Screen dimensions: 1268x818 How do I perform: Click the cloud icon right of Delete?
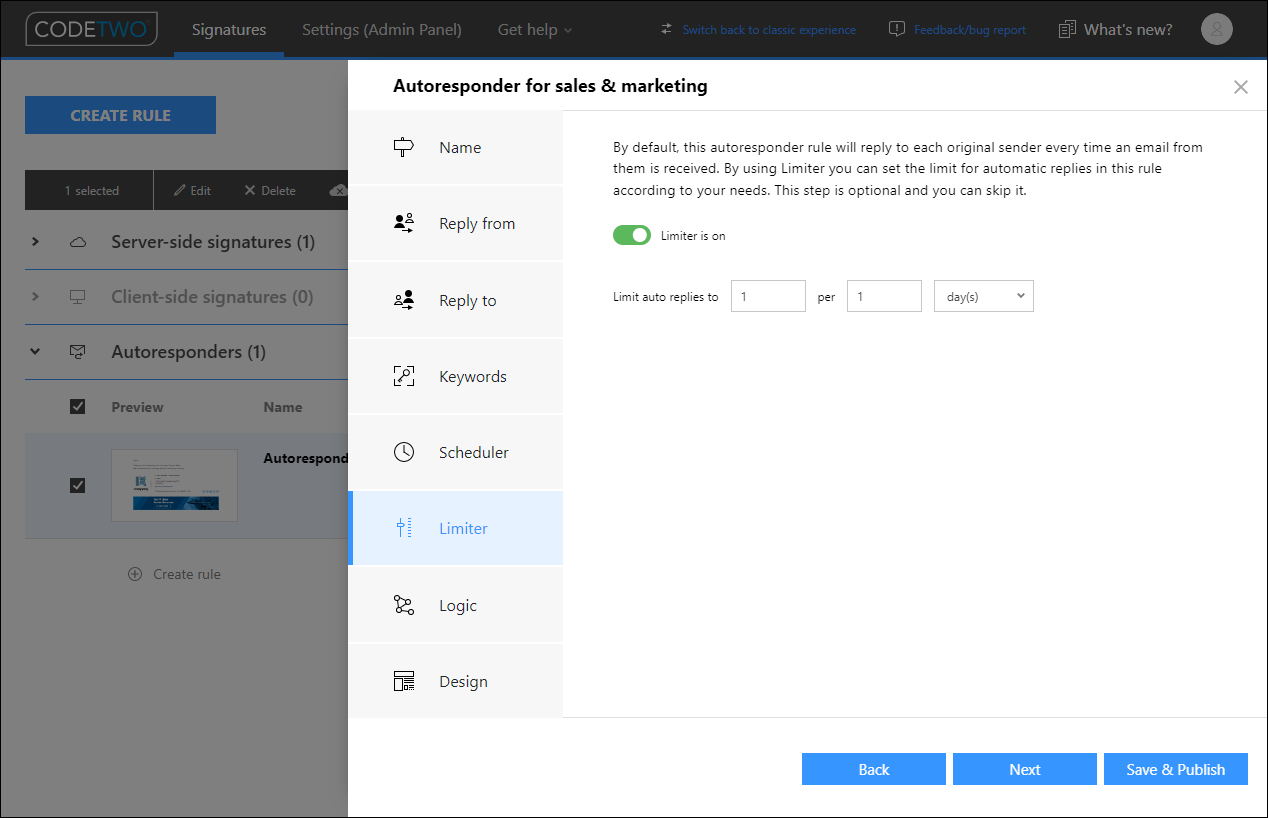[338, 190]
